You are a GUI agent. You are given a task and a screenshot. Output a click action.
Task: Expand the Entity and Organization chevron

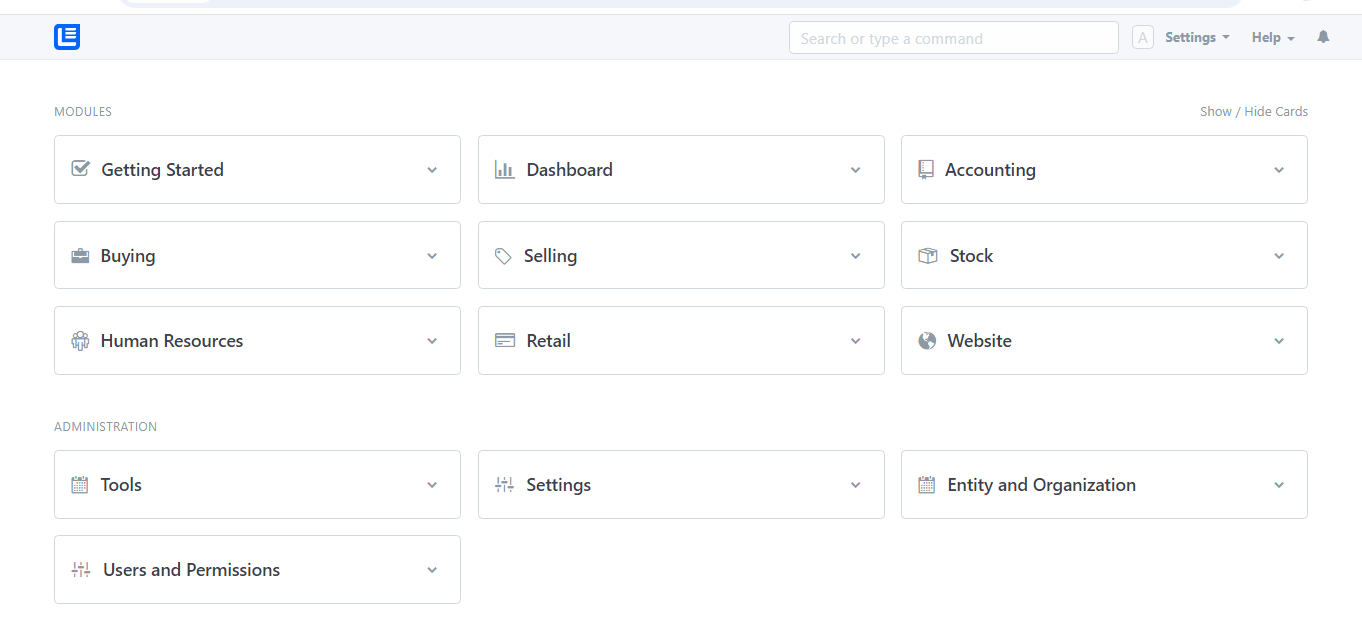point(1279,485)
